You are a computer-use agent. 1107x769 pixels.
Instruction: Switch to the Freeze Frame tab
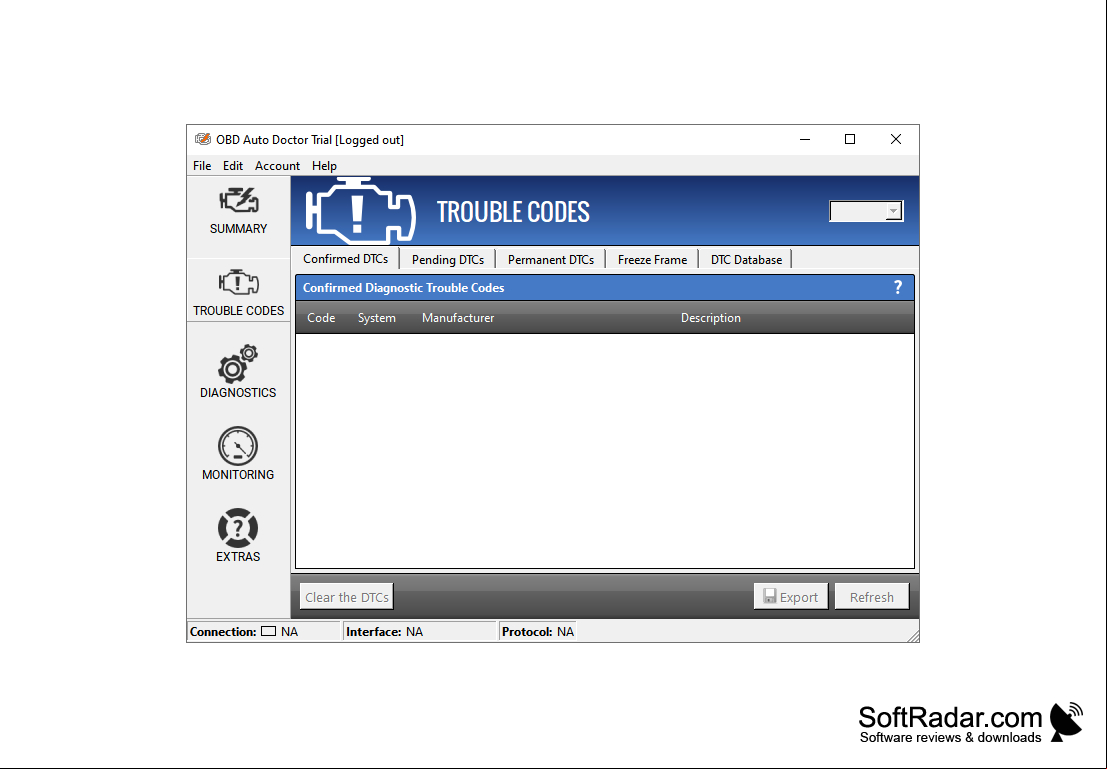652,259
